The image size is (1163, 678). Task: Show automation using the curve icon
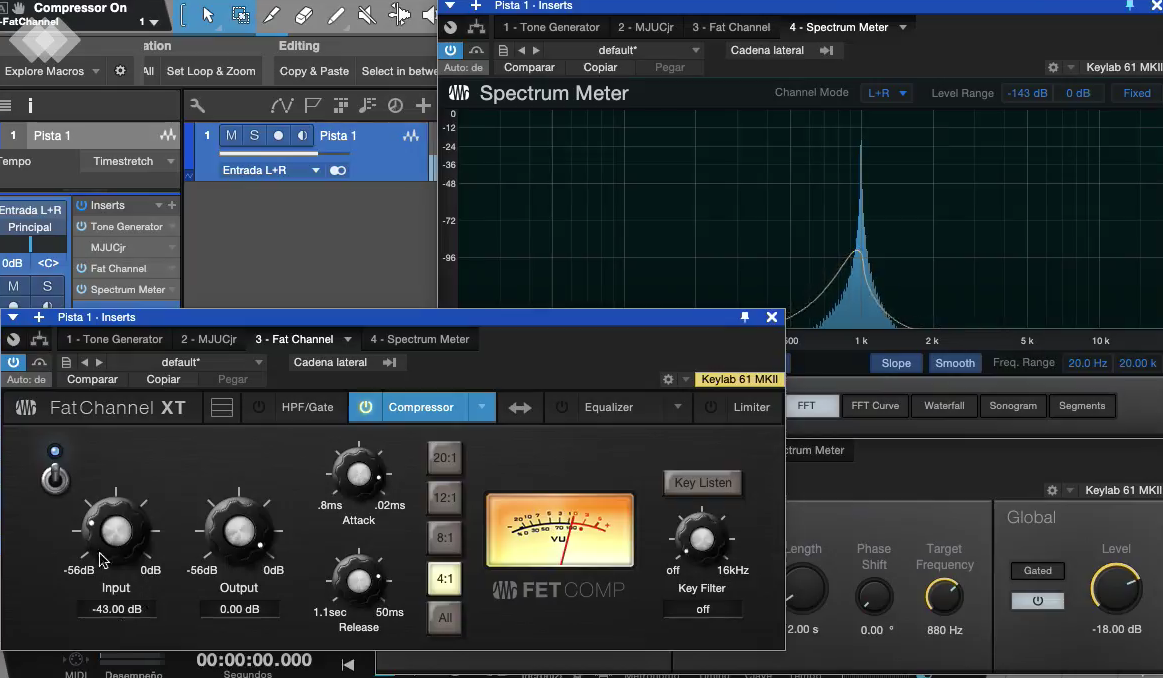[281, 106]
